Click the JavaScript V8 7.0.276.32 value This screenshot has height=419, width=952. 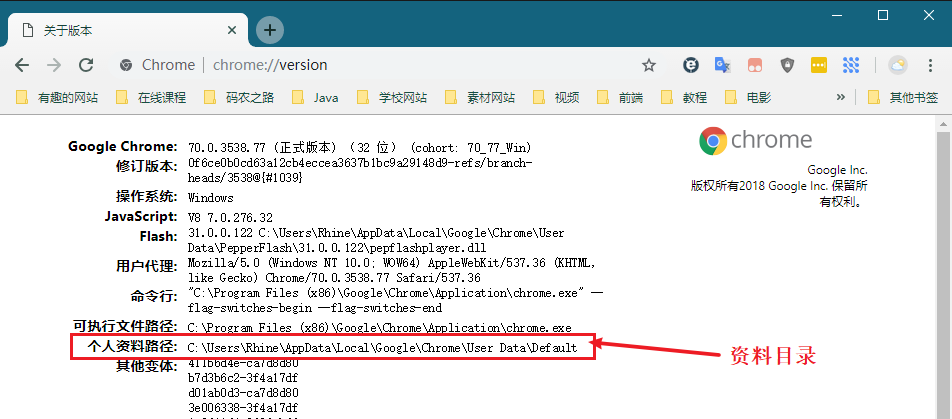(x=230, y=217)
